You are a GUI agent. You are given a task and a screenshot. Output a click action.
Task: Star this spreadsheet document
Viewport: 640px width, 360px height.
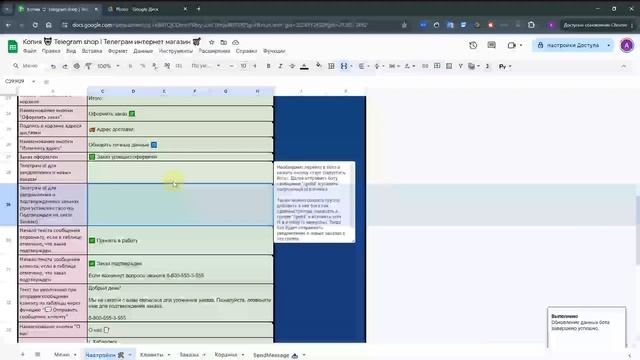tap(211, 42)
